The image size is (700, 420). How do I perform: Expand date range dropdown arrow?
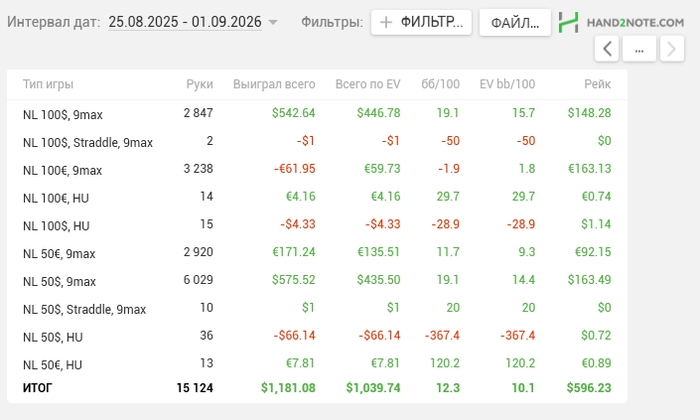click(274, 22)
